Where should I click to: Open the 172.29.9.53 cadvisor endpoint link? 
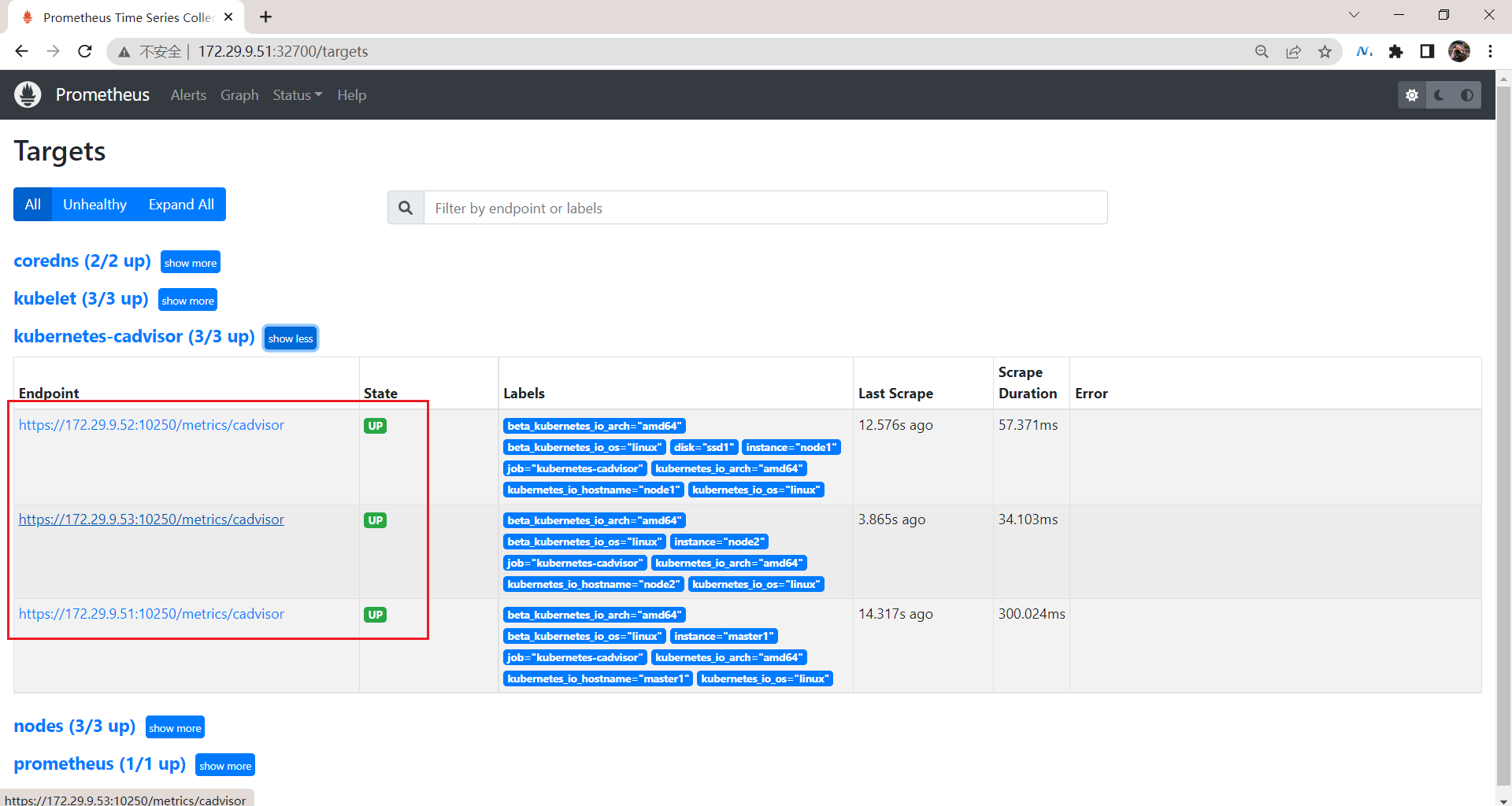click(151, 519)
